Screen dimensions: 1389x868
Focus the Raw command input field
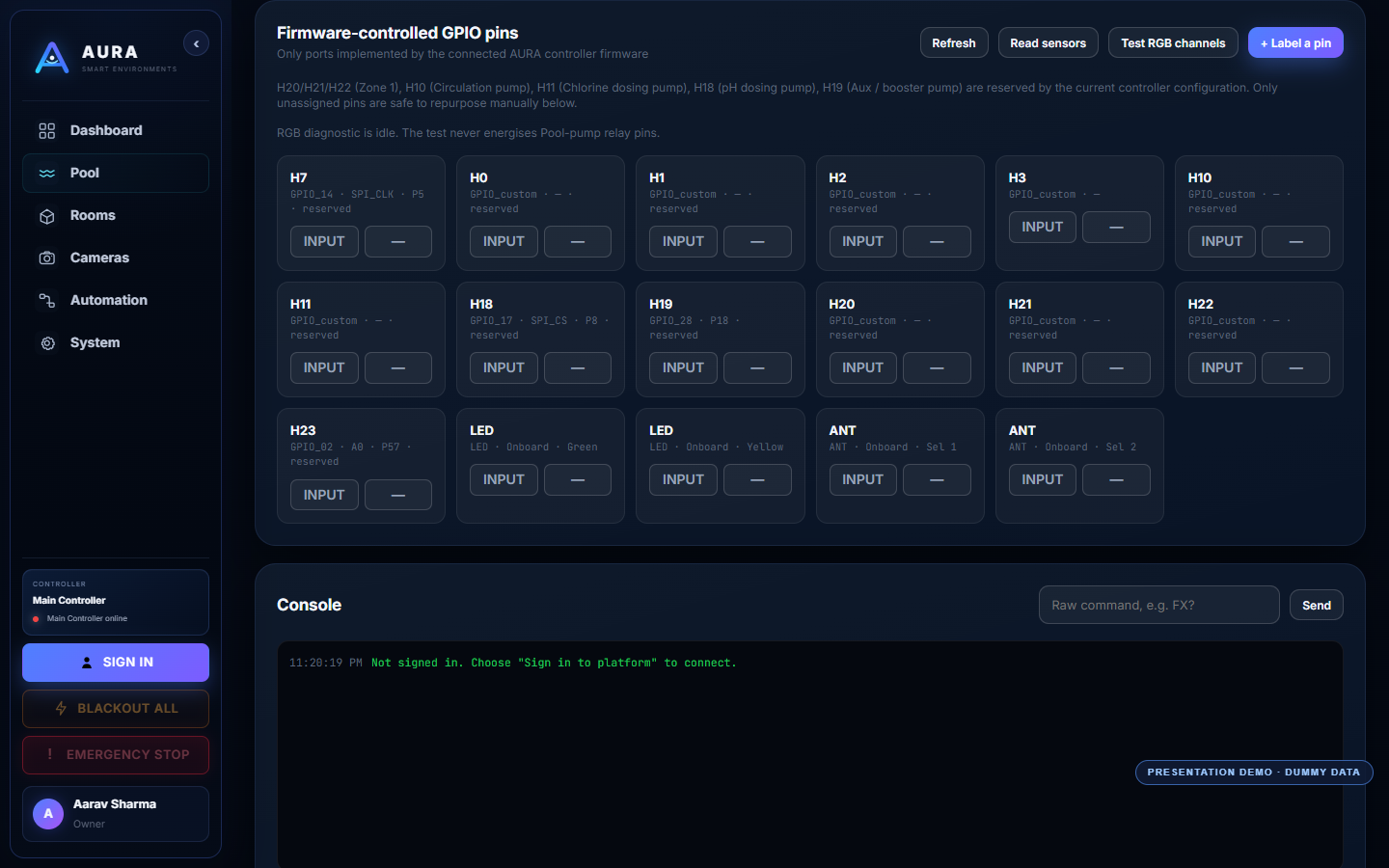1159,605
